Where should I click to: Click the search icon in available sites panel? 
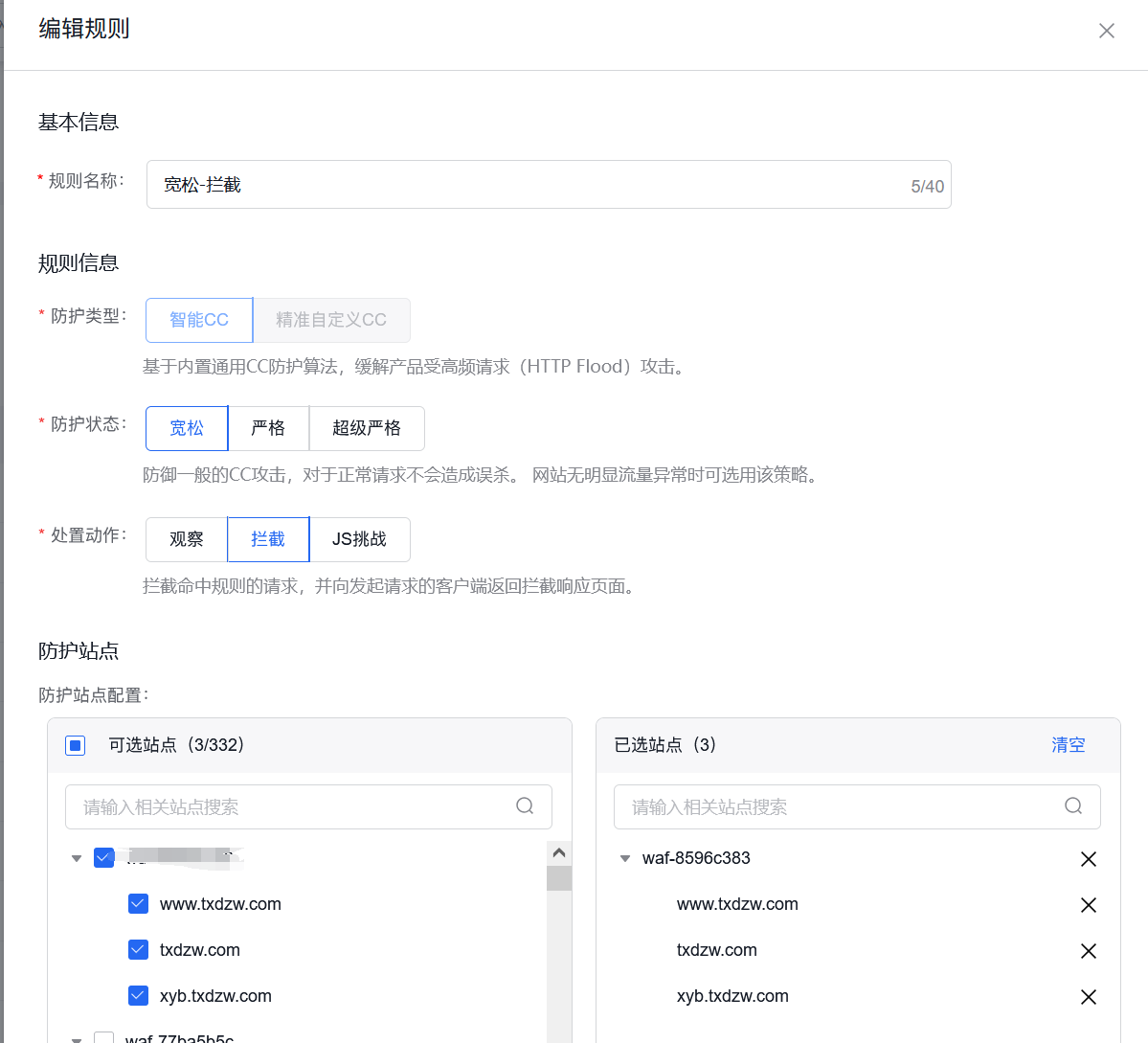[525, 806]
